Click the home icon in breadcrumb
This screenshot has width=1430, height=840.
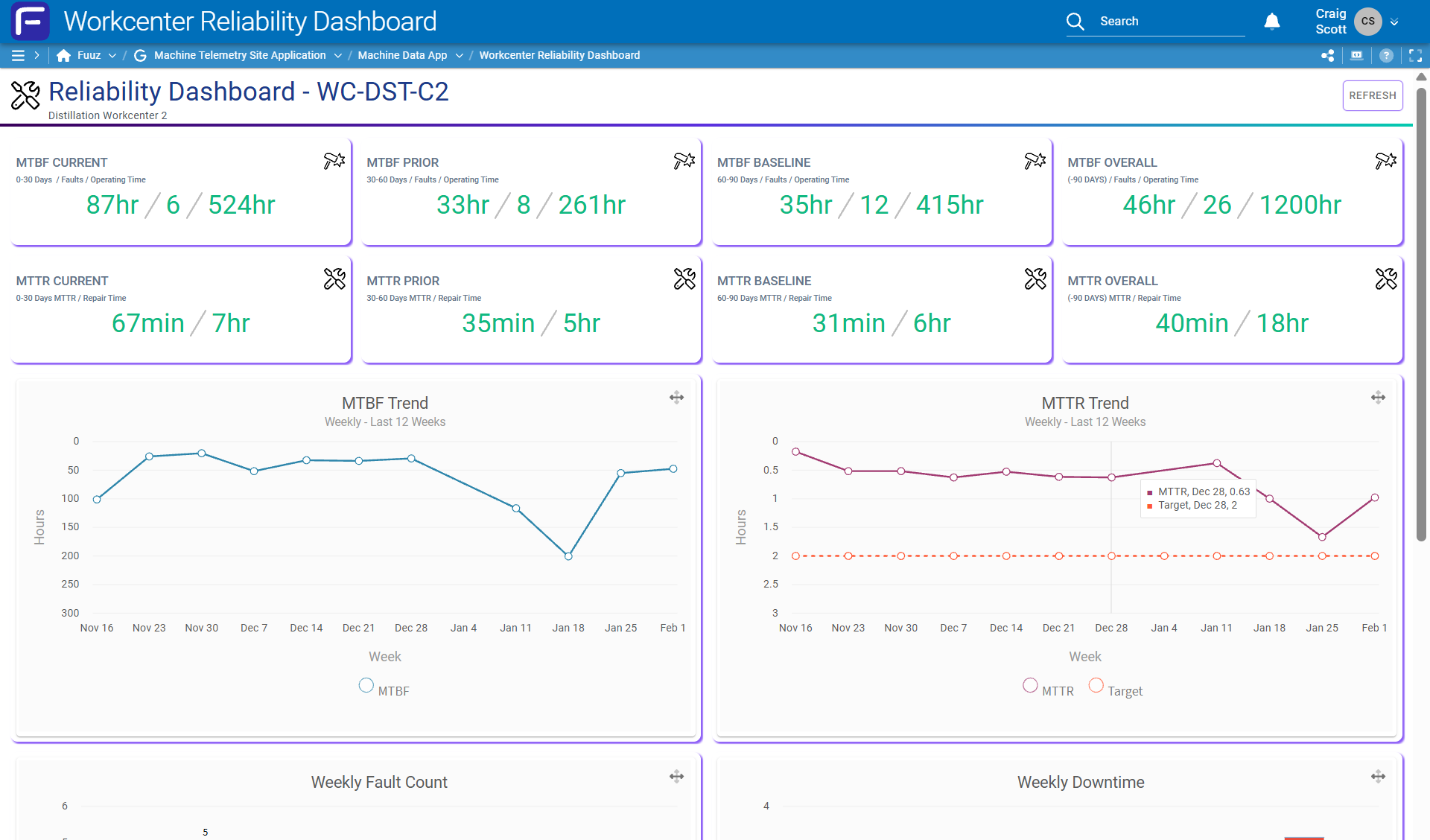tap(64, 55)
